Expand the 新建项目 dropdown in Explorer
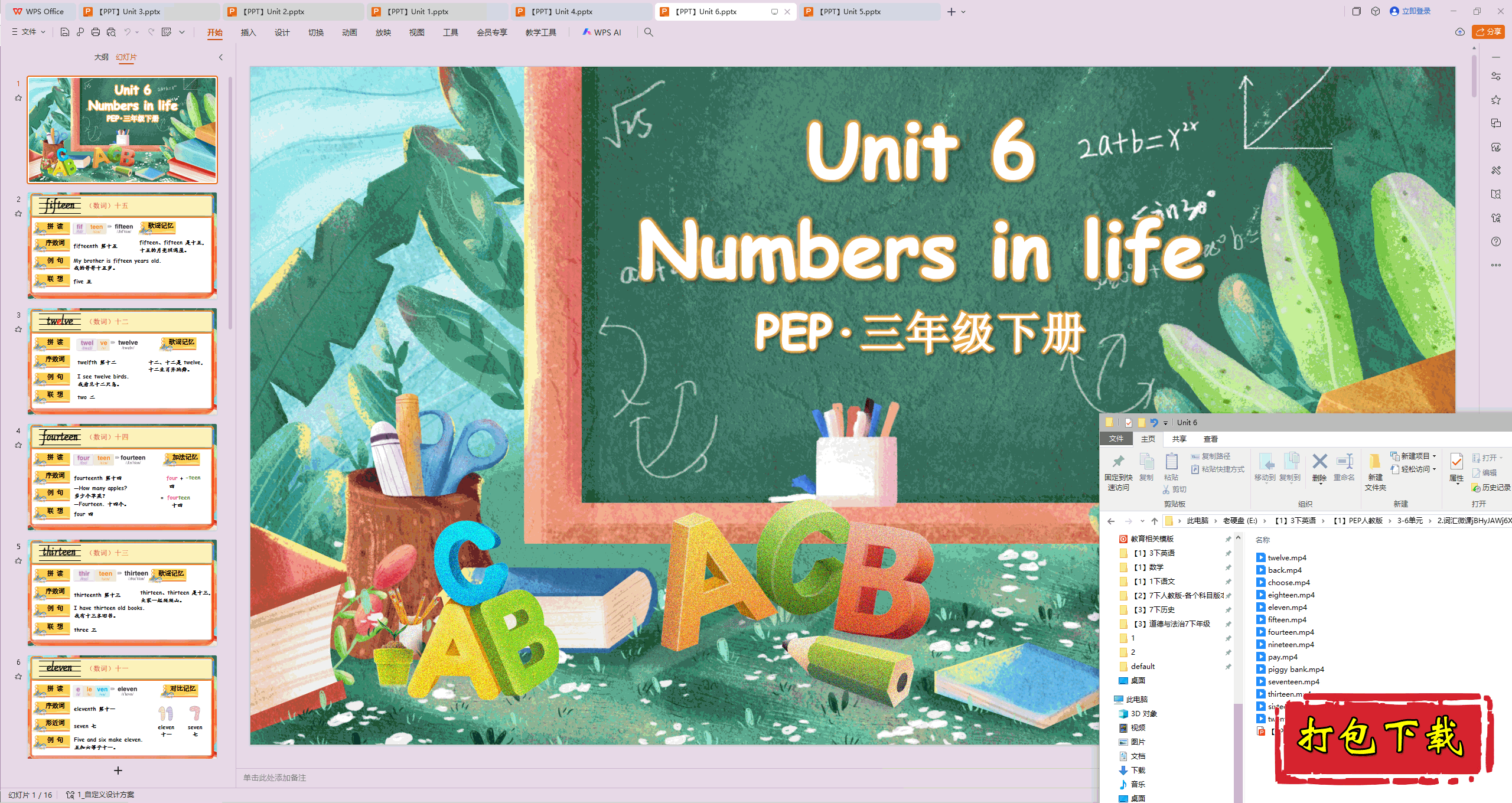This screenshot has width=1512, height=803. pos(1434,456)
